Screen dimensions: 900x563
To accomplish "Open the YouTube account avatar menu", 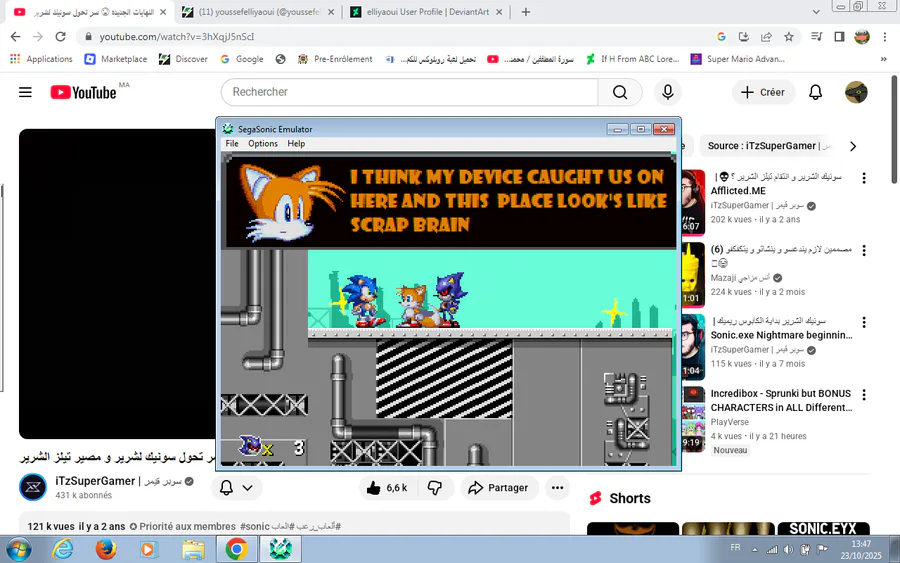I will pos(856,92).
